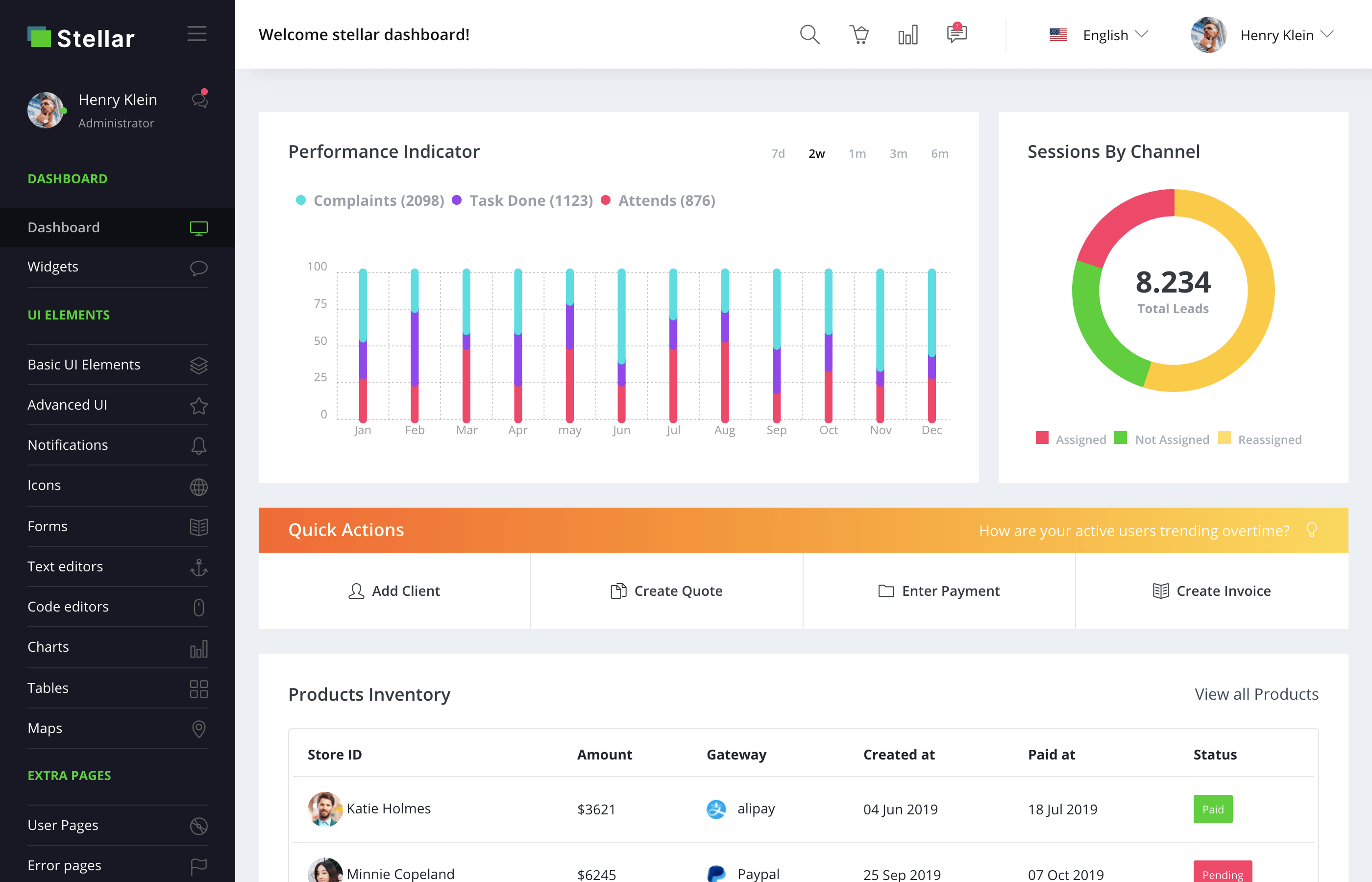Collapse the sidebar using the hamburger icon
The height and width of the screenshot is (882, 1372).
point(197,33)
